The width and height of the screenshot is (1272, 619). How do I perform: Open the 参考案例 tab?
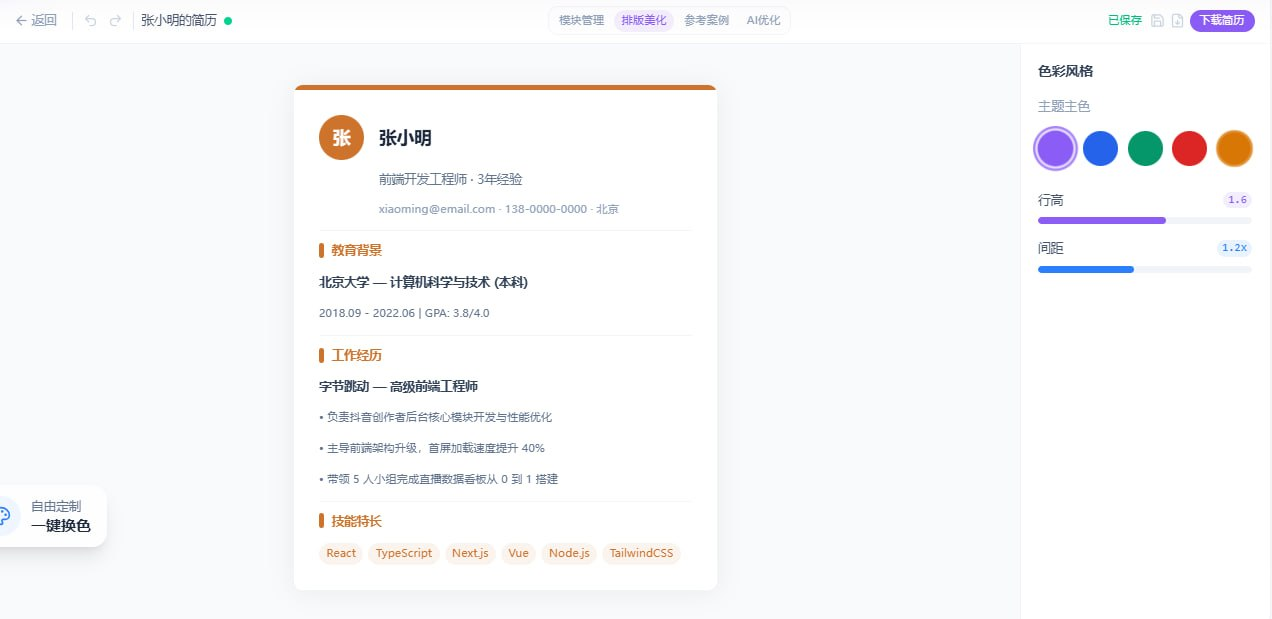(706, 20)
